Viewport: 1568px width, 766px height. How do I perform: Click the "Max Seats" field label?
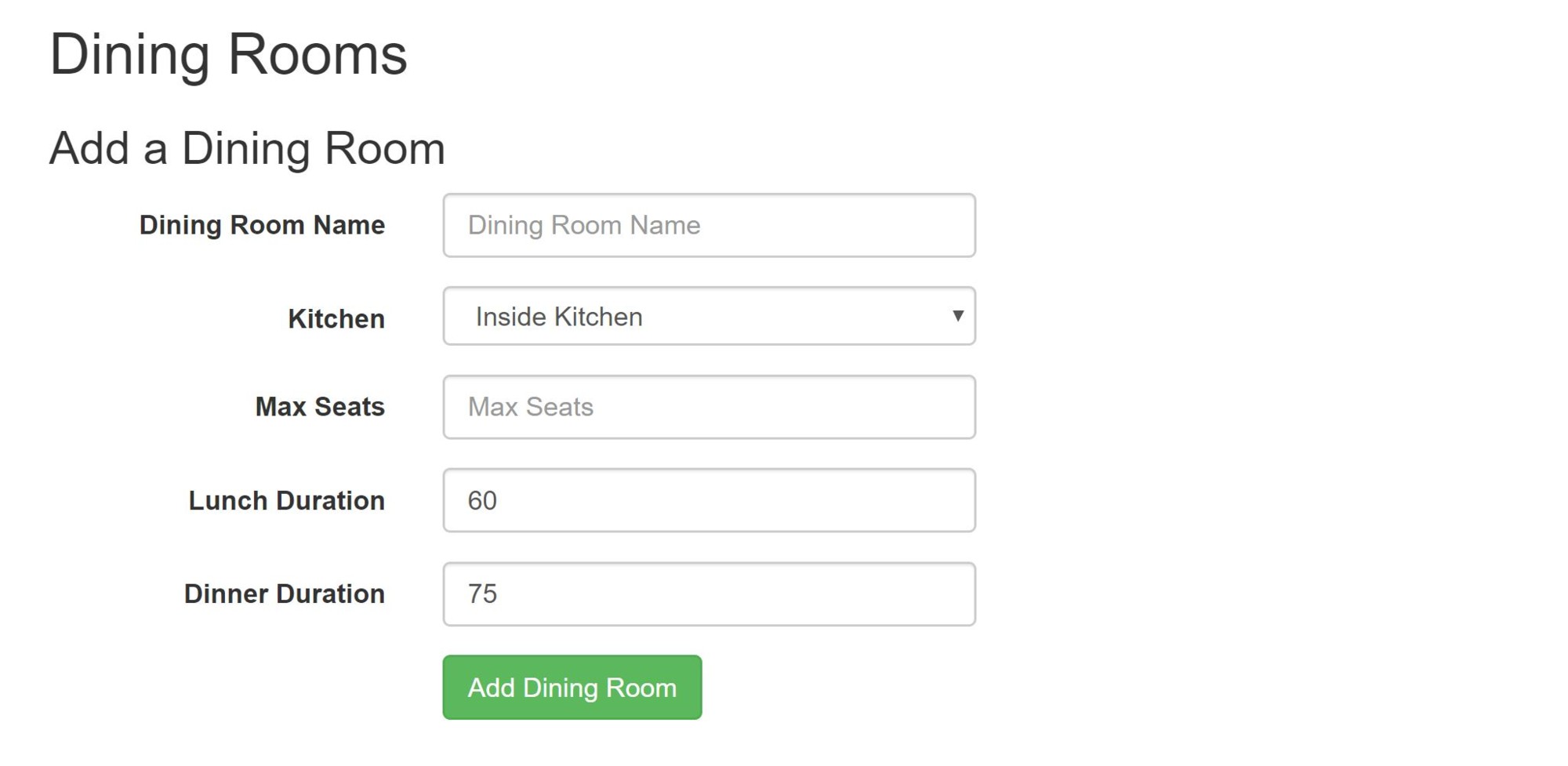(x=320, y=407)
